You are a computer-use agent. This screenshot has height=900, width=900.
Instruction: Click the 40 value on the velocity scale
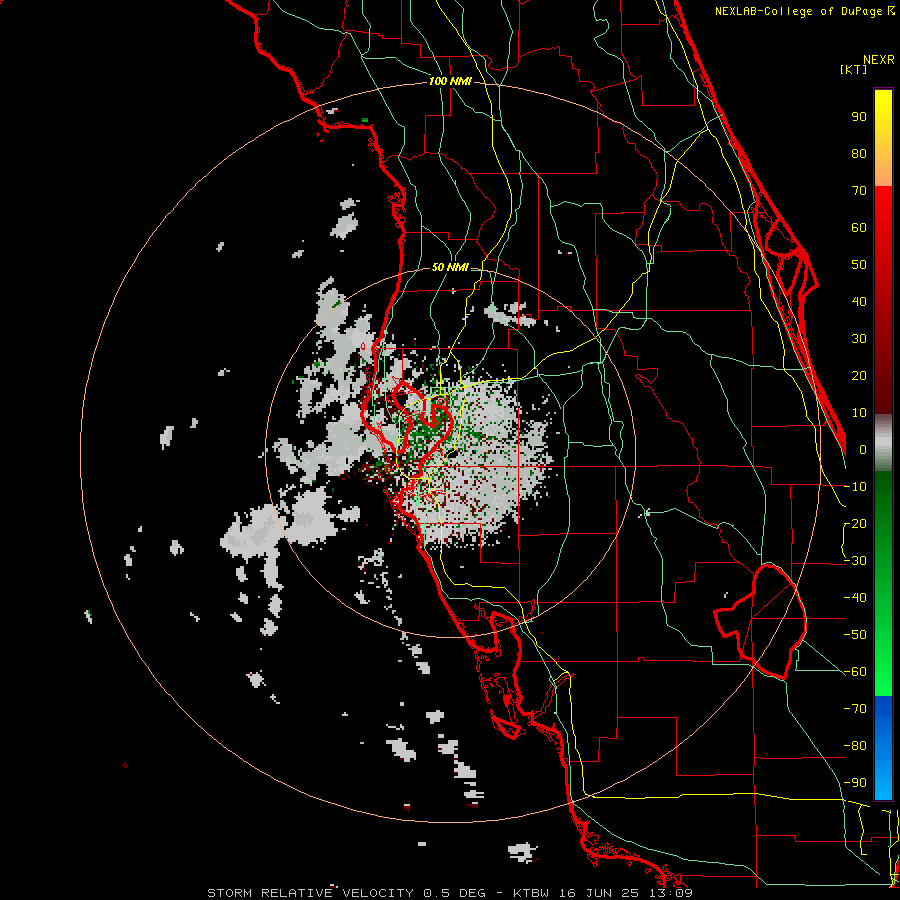859,301
